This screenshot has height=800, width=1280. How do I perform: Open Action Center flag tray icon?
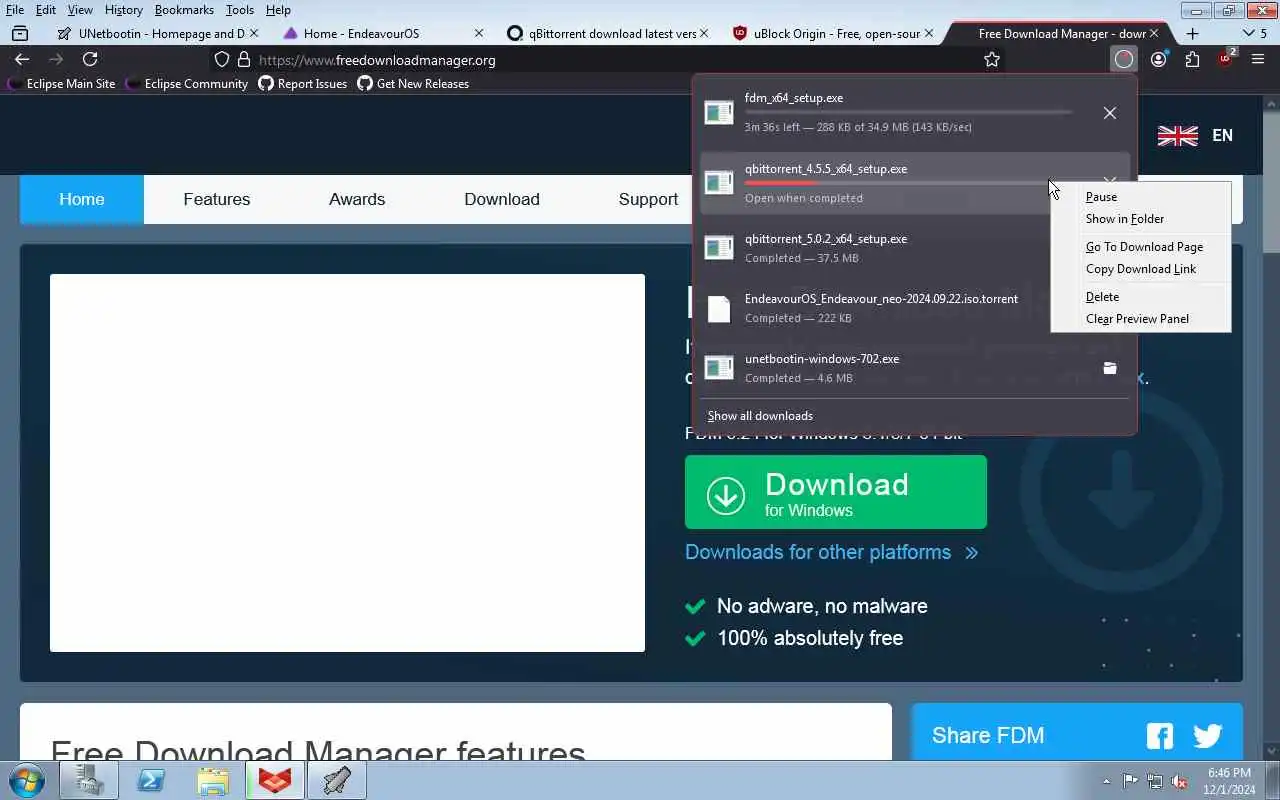click(x=1130, y=781)
